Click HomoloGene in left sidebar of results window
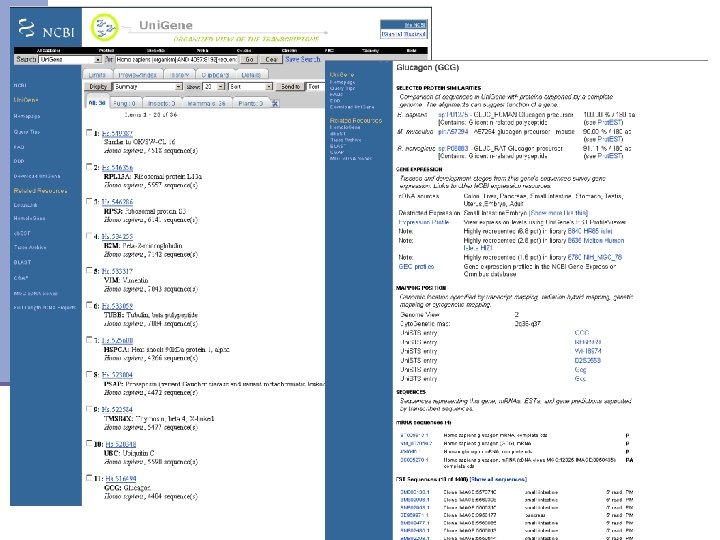720x540 pixels. 29,219
